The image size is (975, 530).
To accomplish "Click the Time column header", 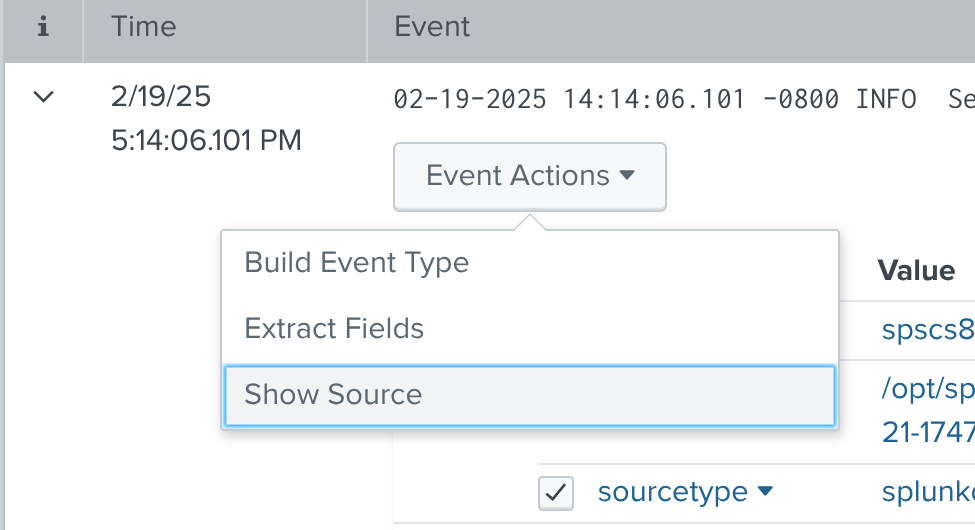I will (x=144, y=27).
